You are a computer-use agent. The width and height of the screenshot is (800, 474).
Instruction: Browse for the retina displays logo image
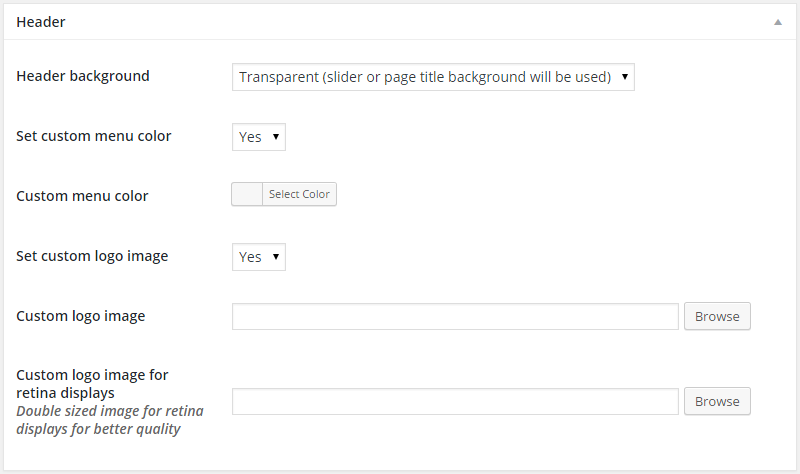(x=717, y=401)
